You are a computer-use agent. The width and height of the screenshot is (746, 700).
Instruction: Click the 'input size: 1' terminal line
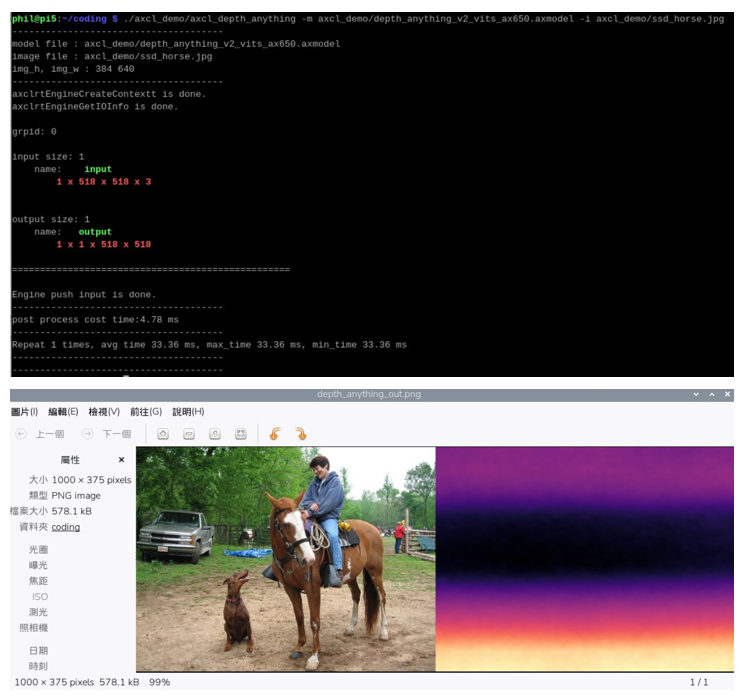click(48, 157)
